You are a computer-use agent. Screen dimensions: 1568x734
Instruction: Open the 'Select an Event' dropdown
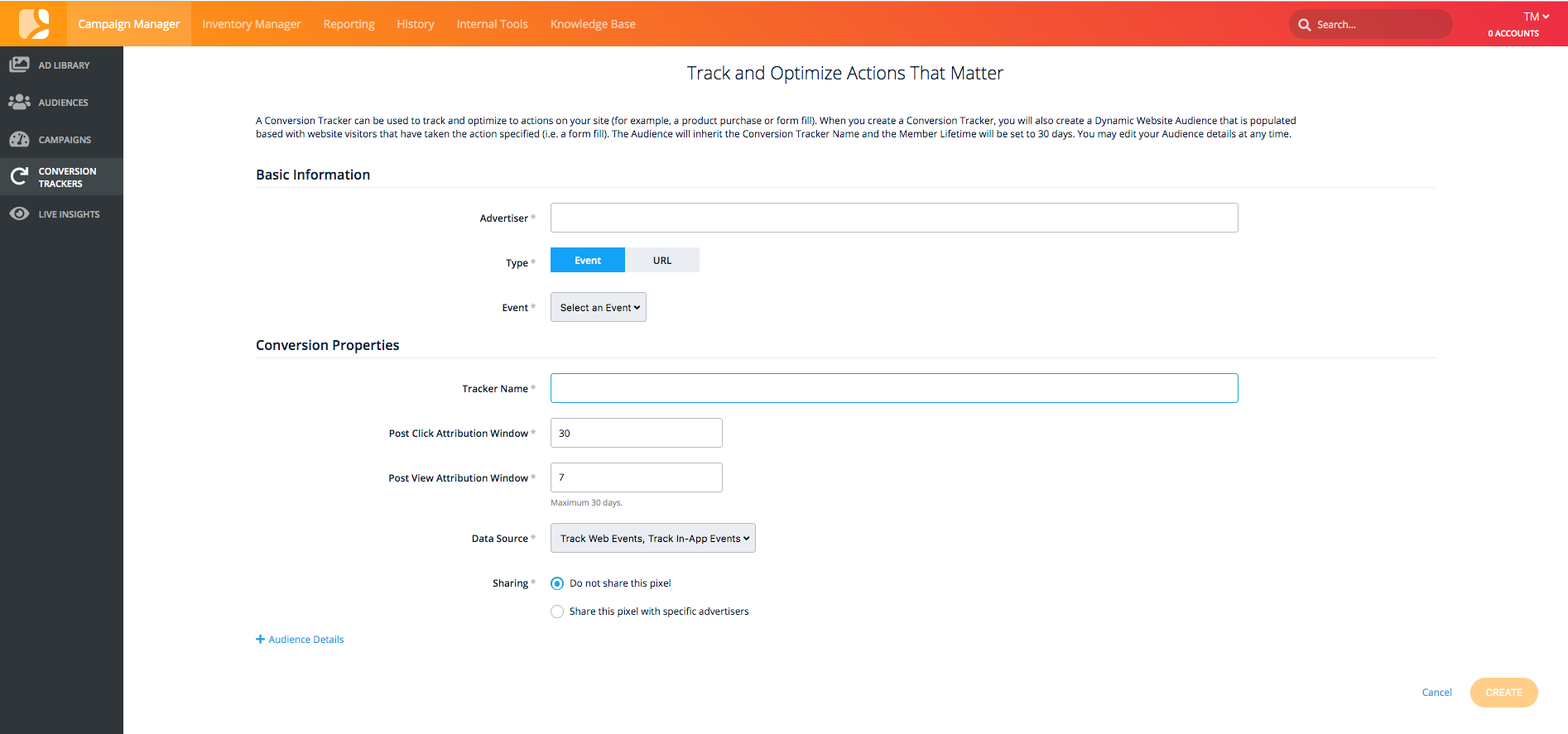coord(599,307)
